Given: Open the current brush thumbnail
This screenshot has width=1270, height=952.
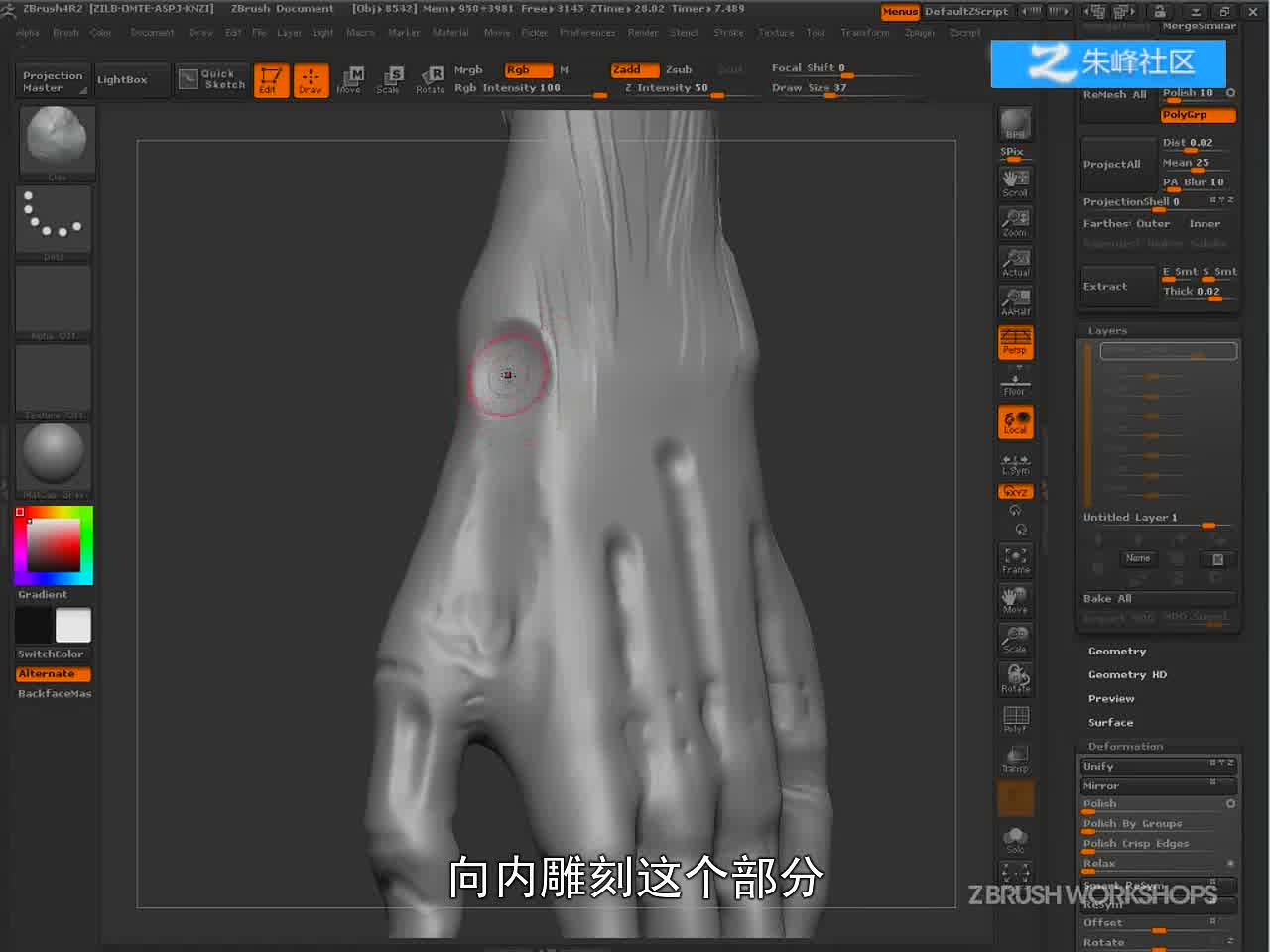Looking at the screenshot, I should click(x=57, y=141).
